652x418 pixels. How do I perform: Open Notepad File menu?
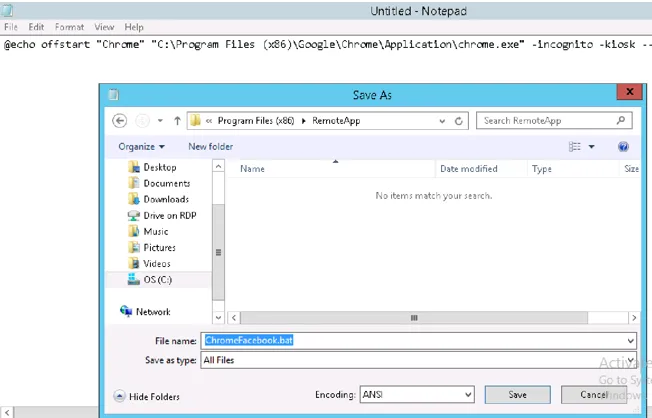click(11, 27)
